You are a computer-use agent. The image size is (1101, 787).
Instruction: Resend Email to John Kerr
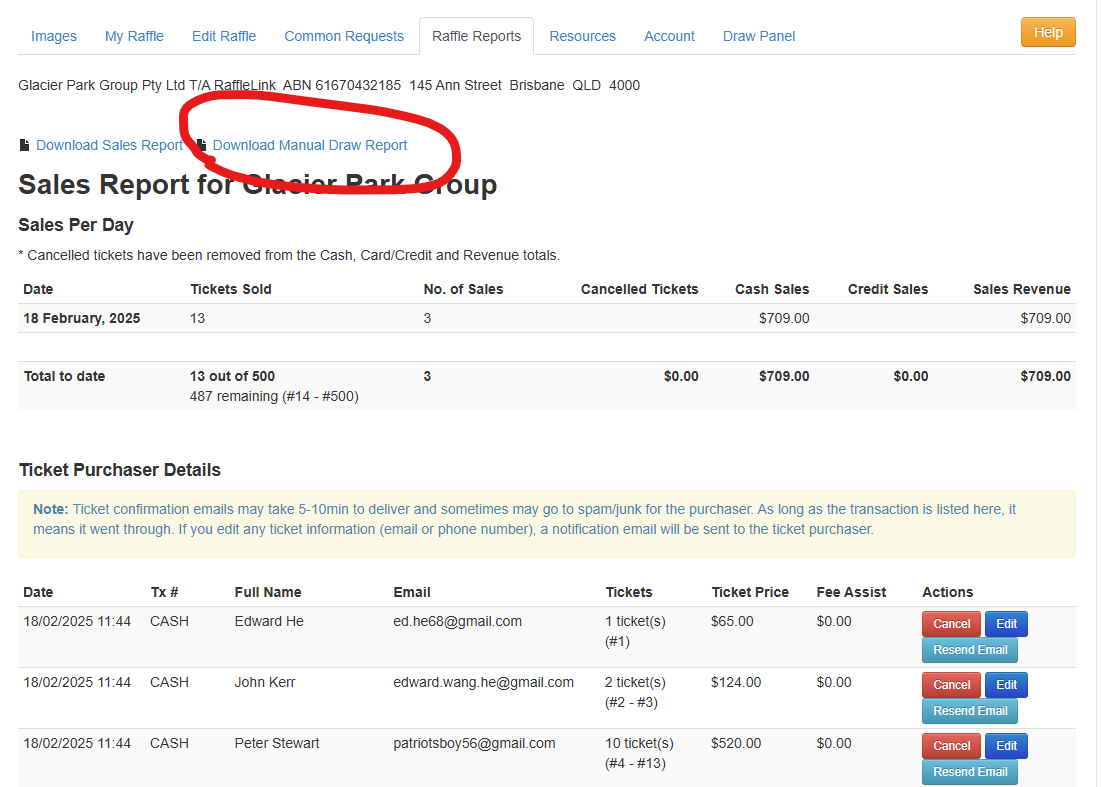pos(969,711)
